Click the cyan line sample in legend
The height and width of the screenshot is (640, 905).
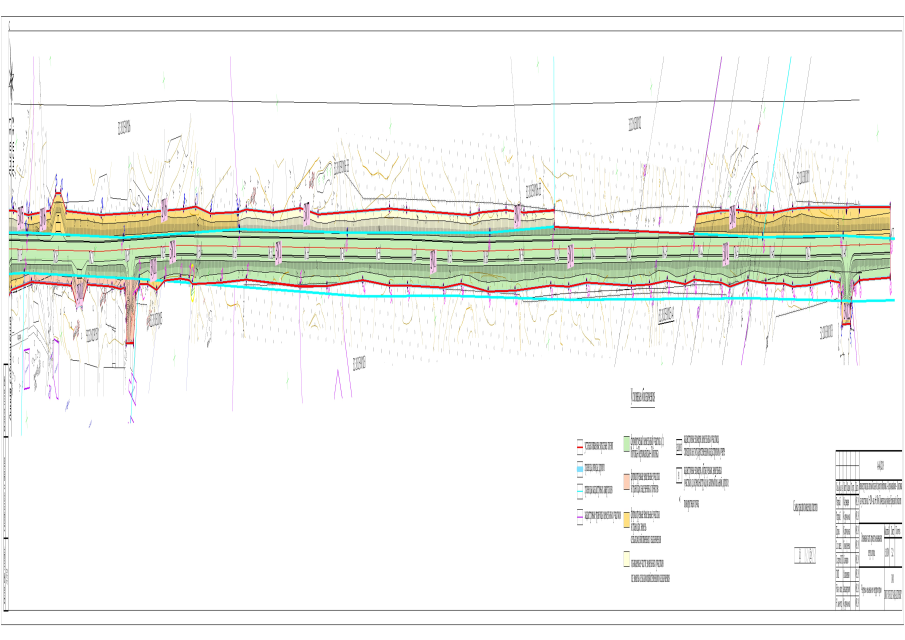click(x=581, y=467)
